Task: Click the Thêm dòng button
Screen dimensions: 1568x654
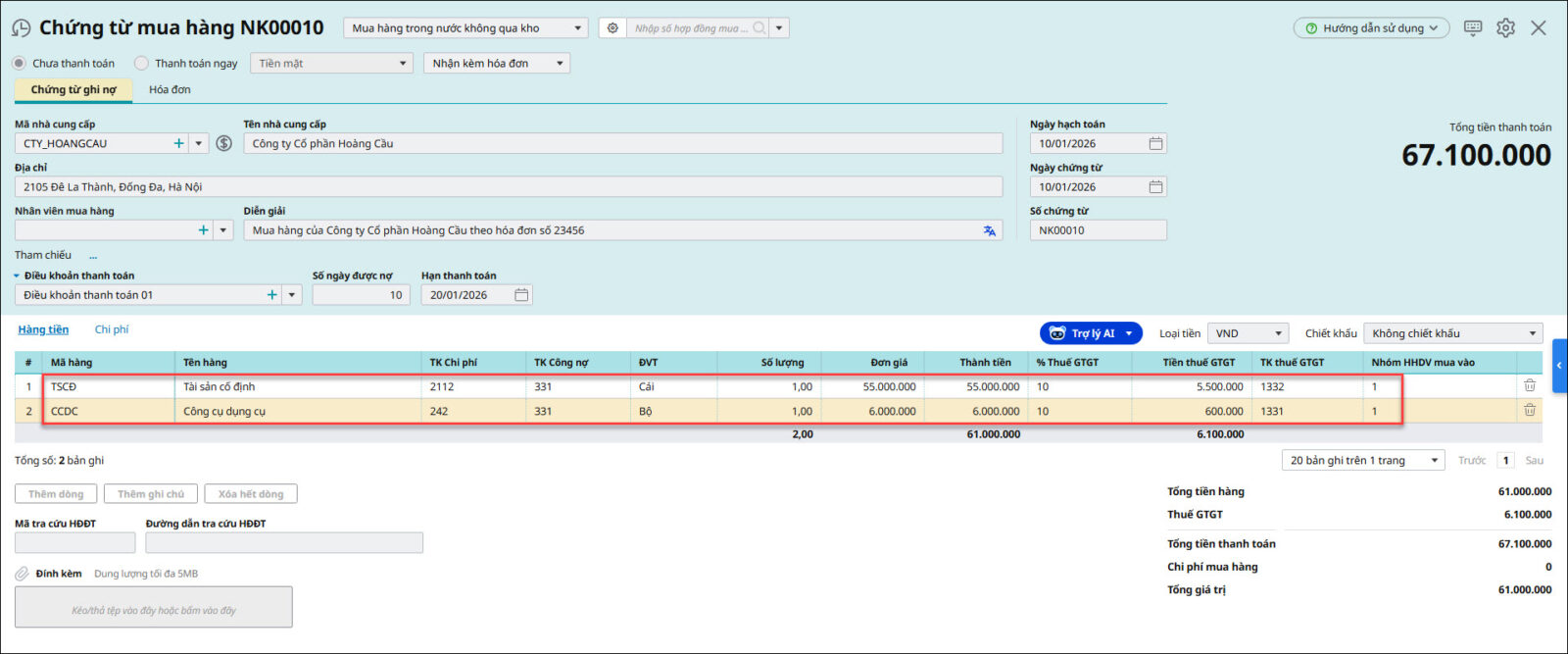Action: click(56, 494)
